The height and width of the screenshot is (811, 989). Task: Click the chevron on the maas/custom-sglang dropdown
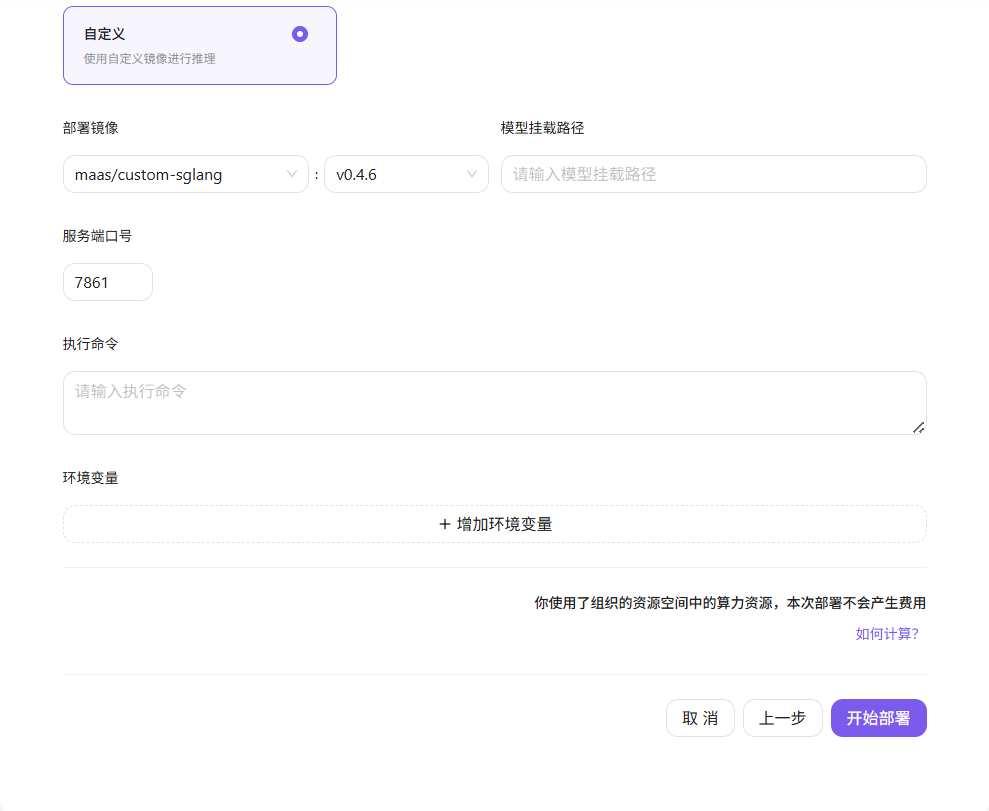[x=293, y=174]
